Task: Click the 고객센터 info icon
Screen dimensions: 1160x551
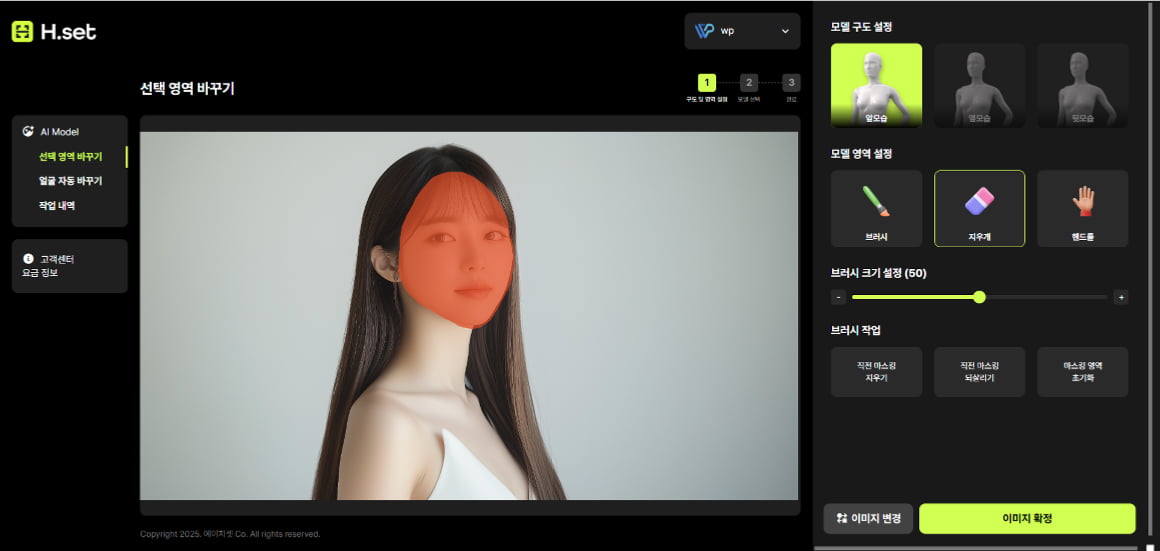Action: (x=28, y=259)
